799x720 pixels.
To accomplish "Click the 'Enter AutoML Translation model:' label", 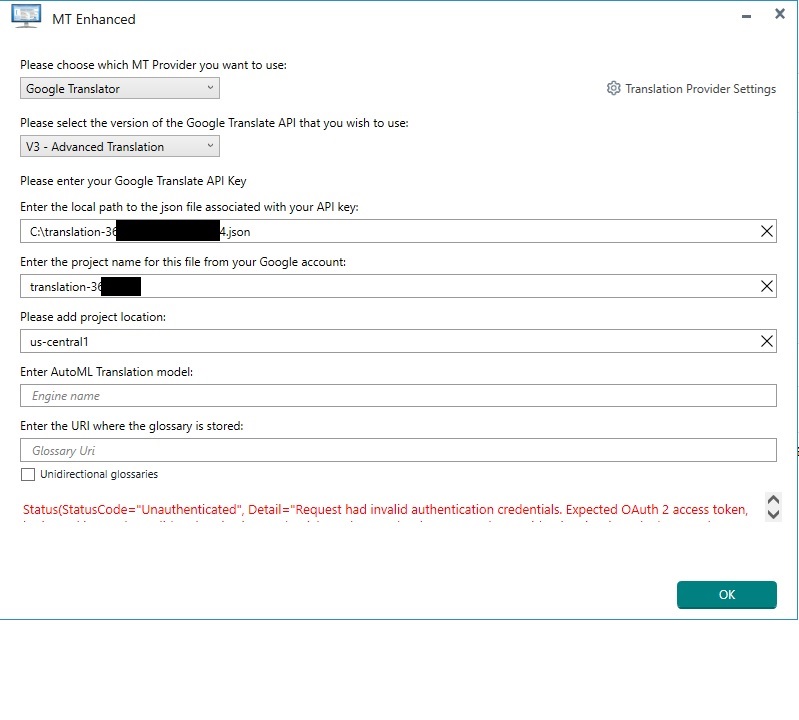I will coord(106,372).
